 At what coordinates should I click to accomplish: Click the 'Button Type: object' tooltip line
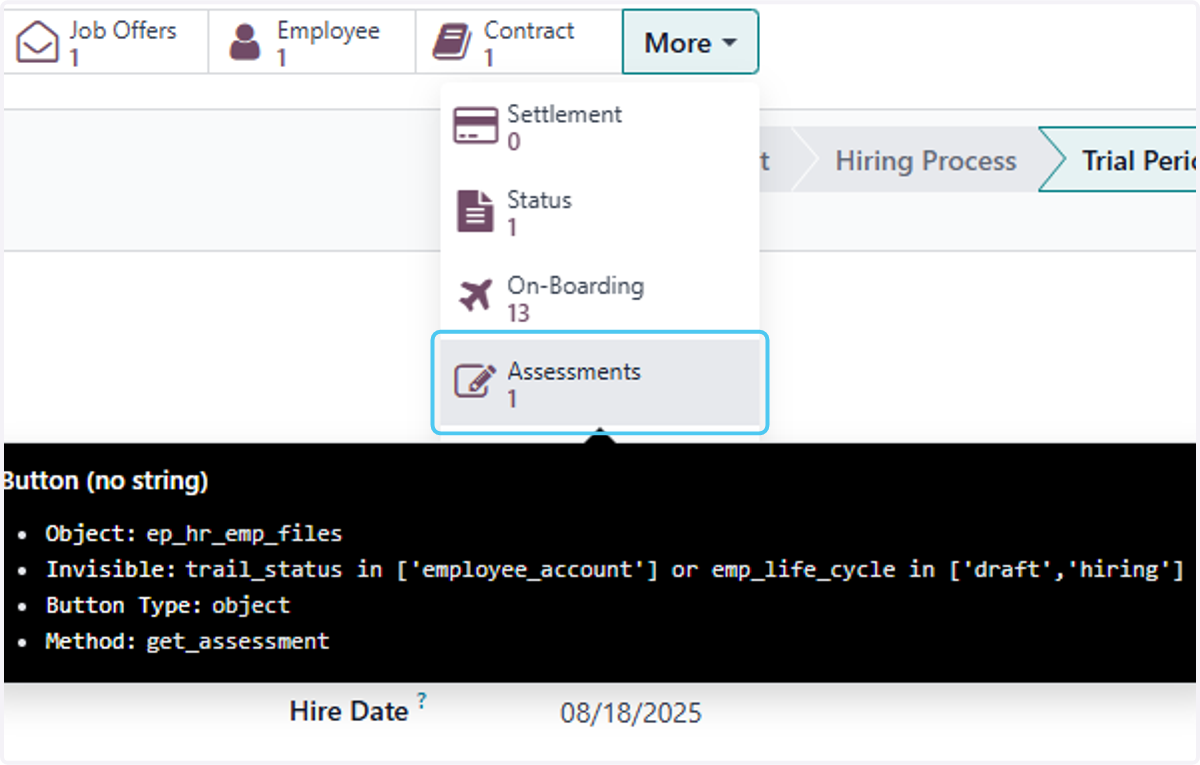[x=168, y=605]
